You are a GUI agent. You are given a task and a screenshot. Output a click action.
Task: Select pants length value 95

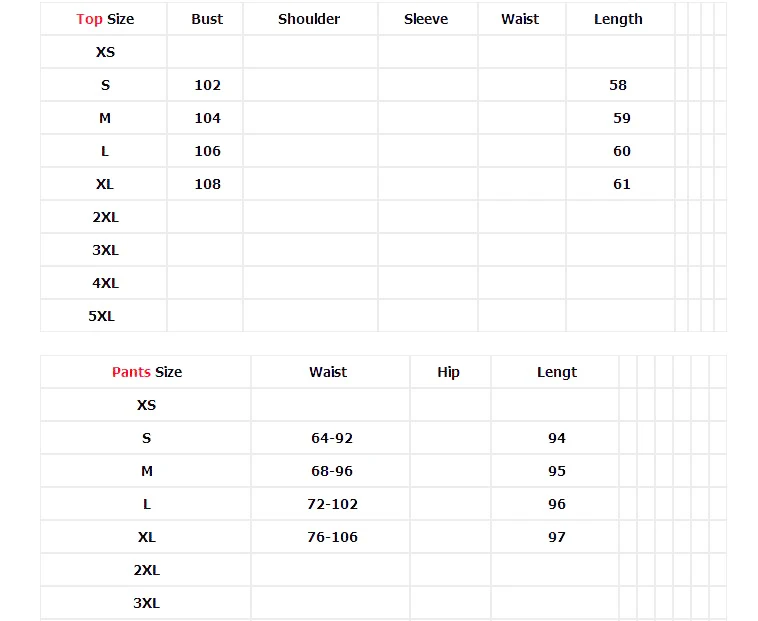[x=557, y=471]
